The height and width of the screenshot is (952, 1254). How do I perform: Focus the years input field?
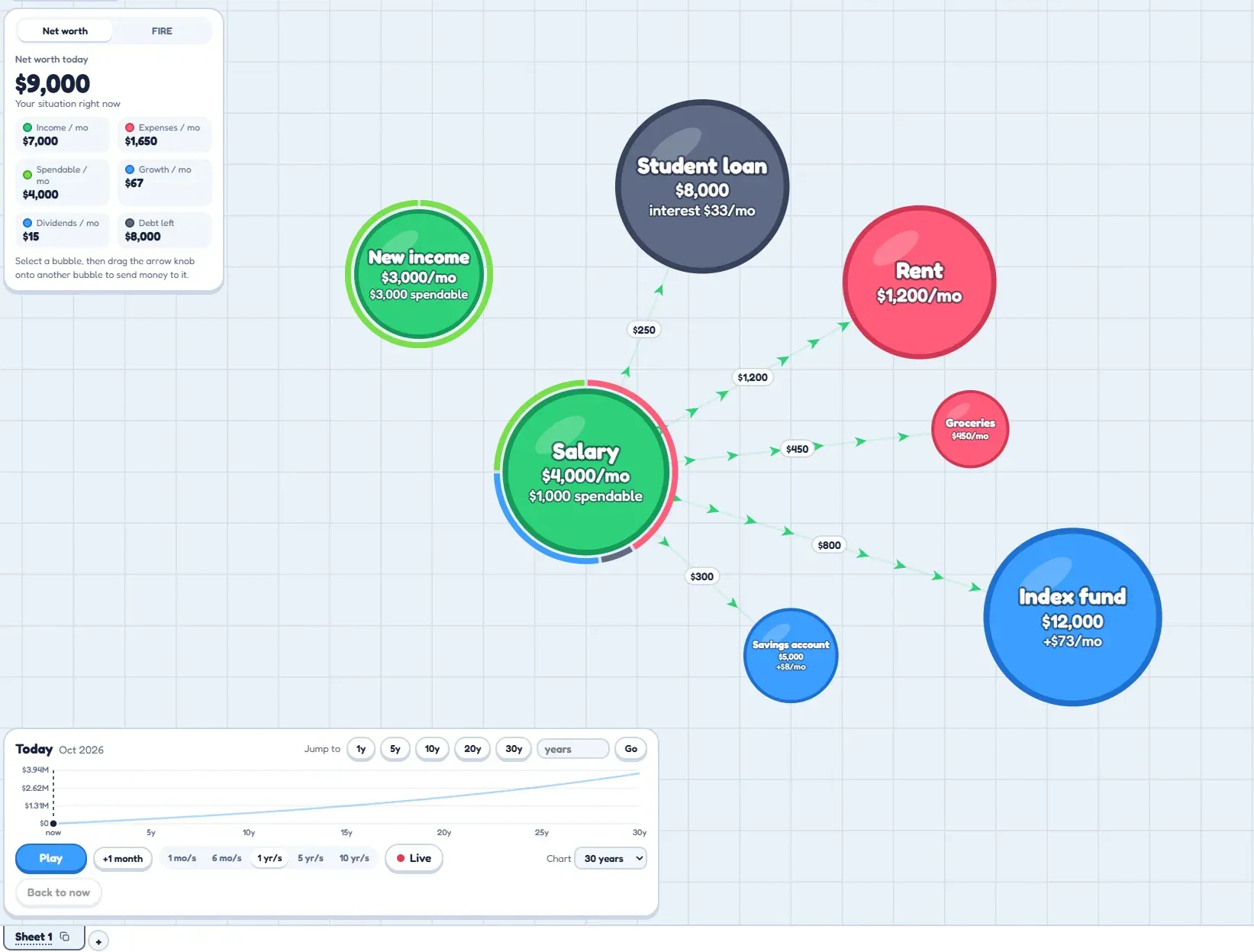tap(573, 749)
